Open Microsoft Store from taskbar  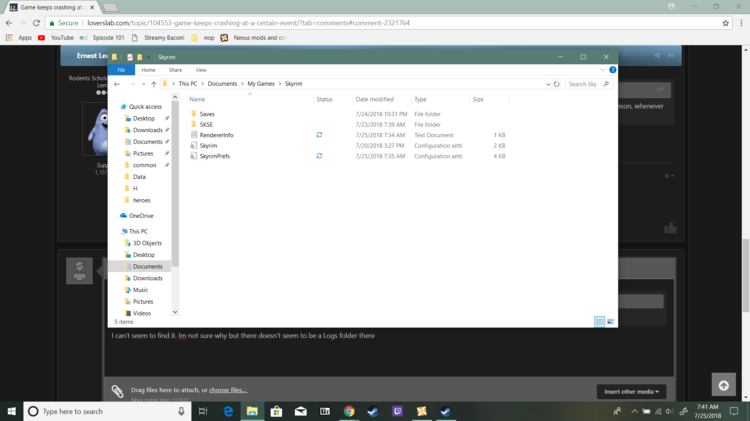[276, 411]
